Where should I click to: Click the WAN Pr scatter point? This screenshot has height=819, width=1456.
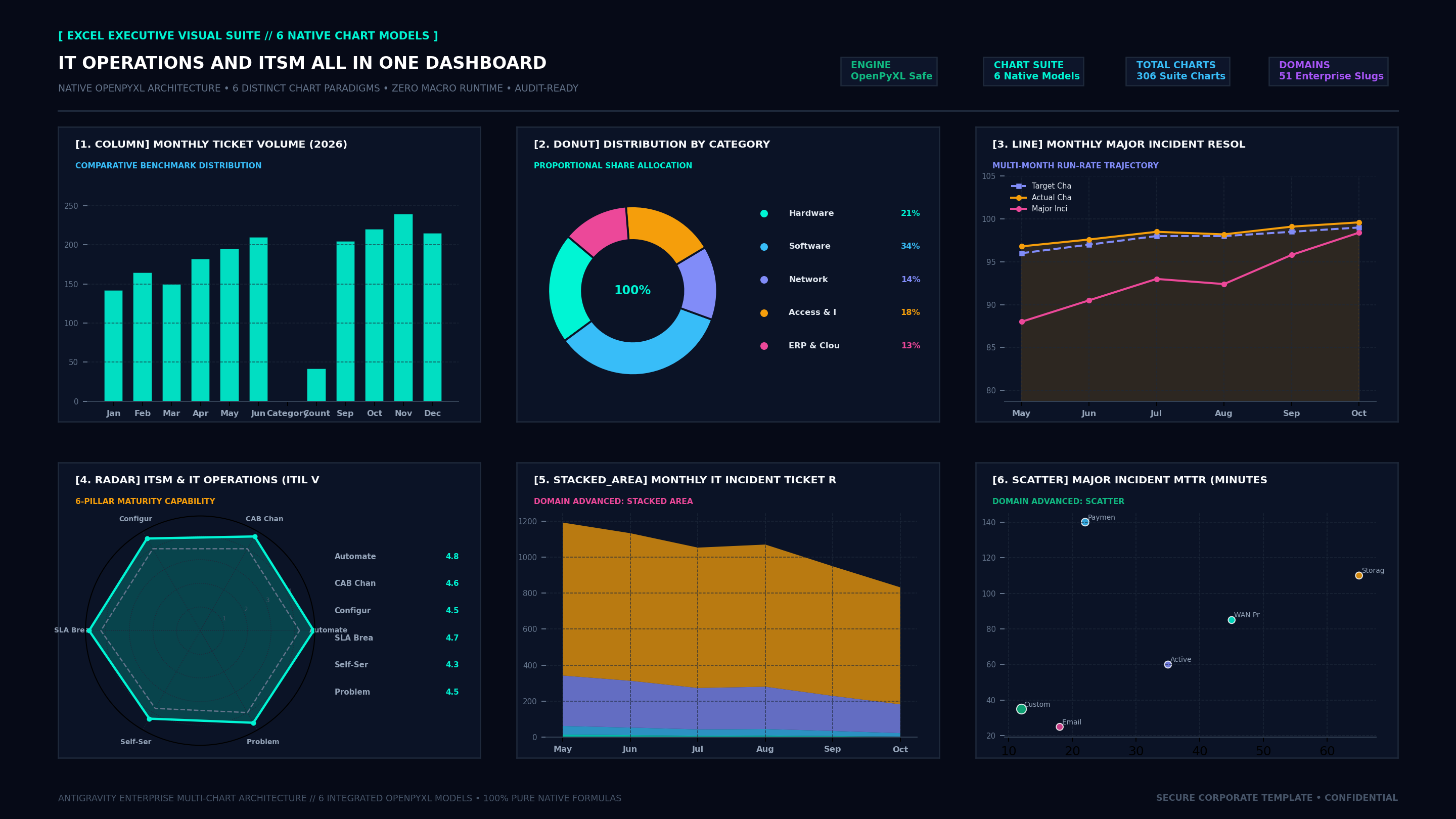[1232, 620]
